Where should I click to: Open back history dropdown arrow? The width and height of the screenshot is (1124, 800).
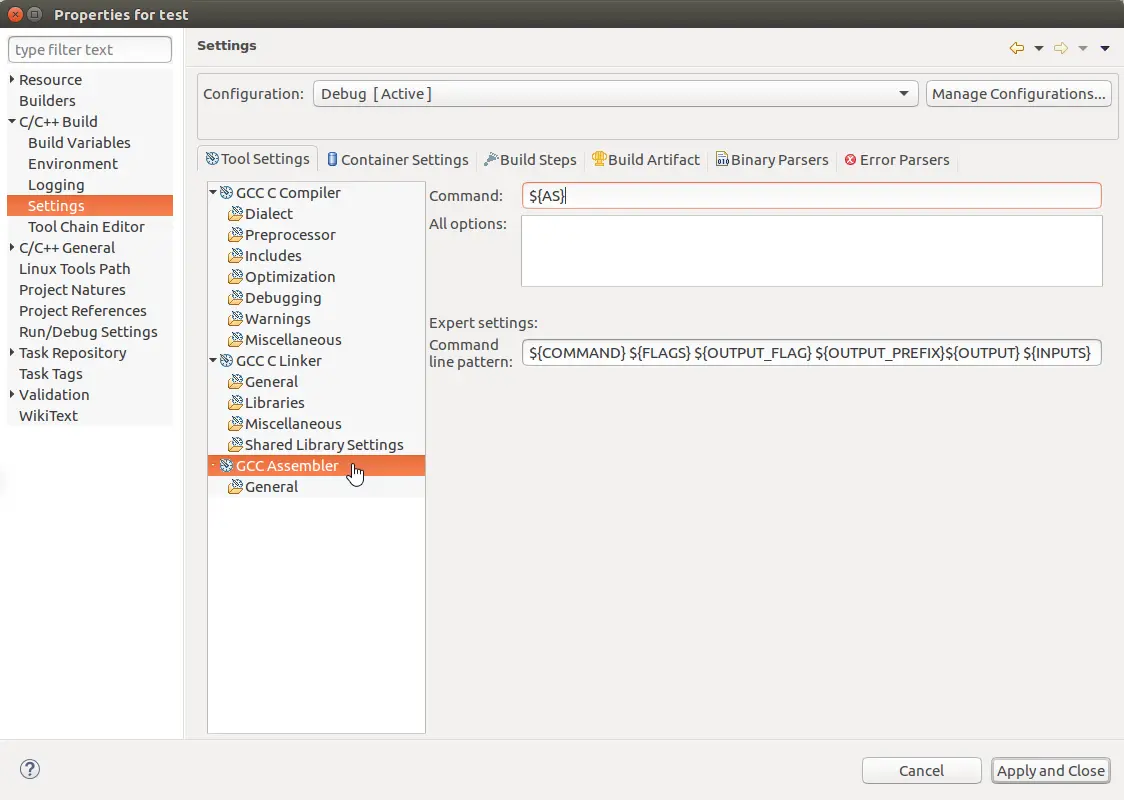pos(1038,48)
